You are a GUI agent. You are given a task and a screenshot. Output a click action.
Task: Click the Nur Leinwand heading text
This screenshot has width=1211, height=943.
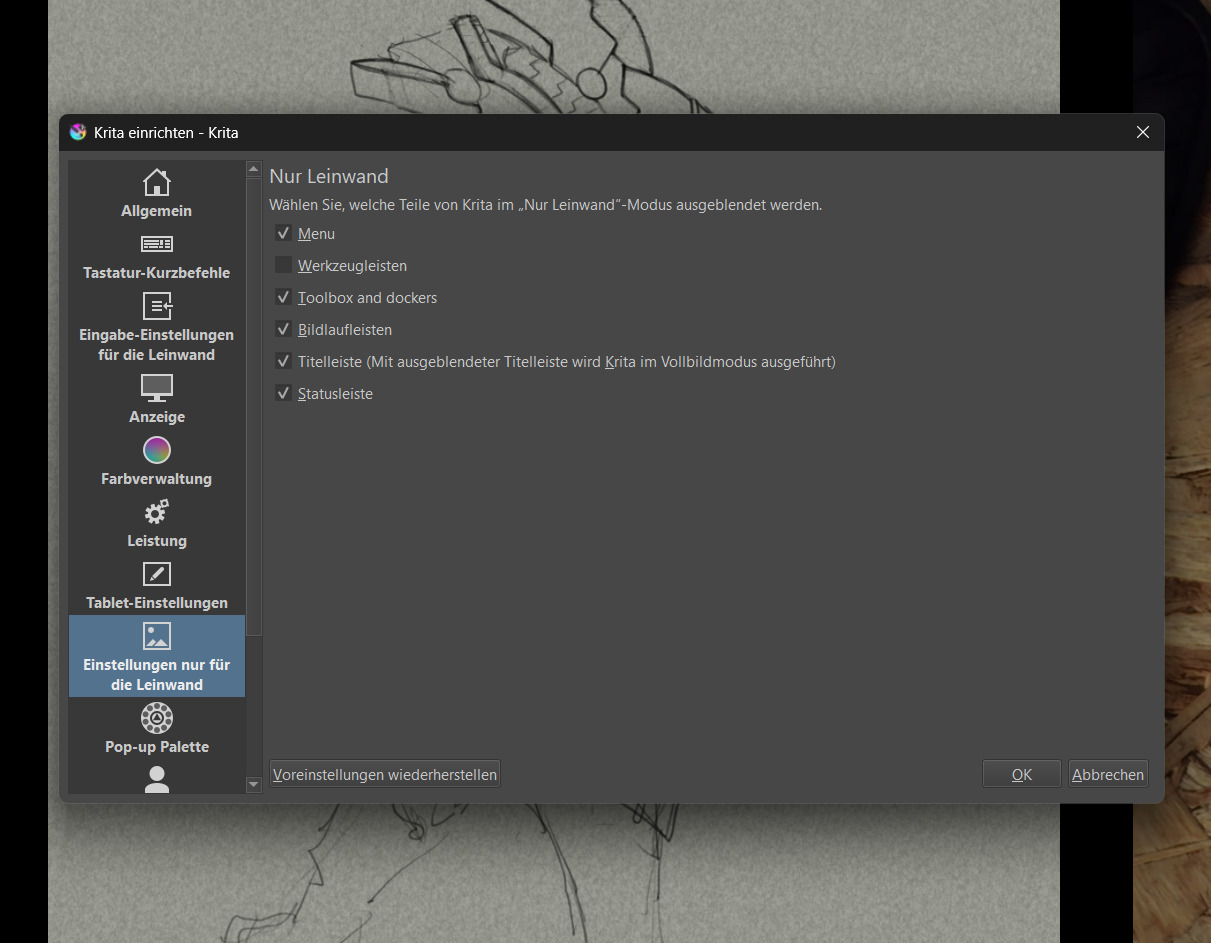tap(329, 176)
